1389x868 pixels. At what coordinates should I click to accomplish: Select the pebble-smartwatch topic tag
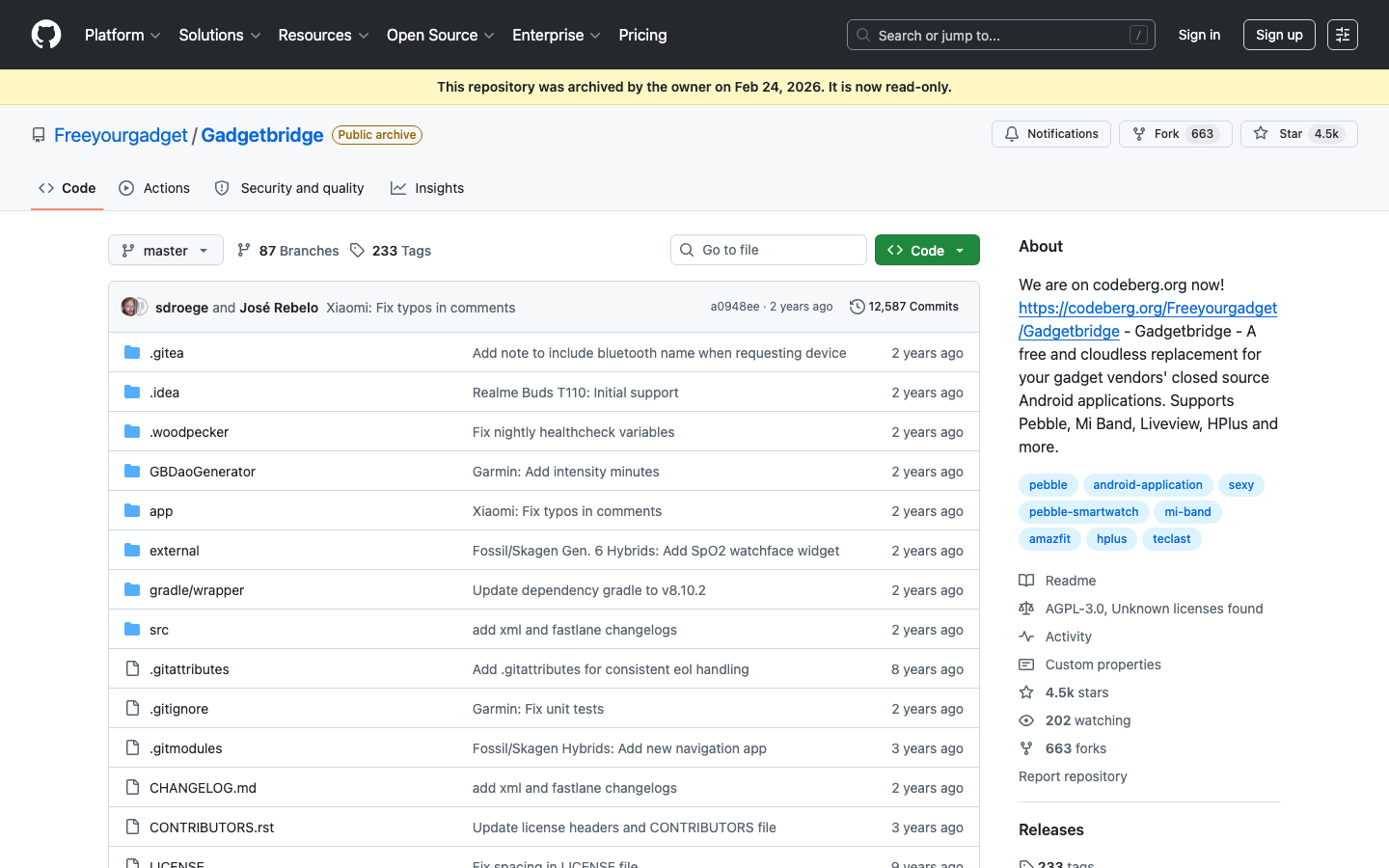click(x=1083, y=512)
